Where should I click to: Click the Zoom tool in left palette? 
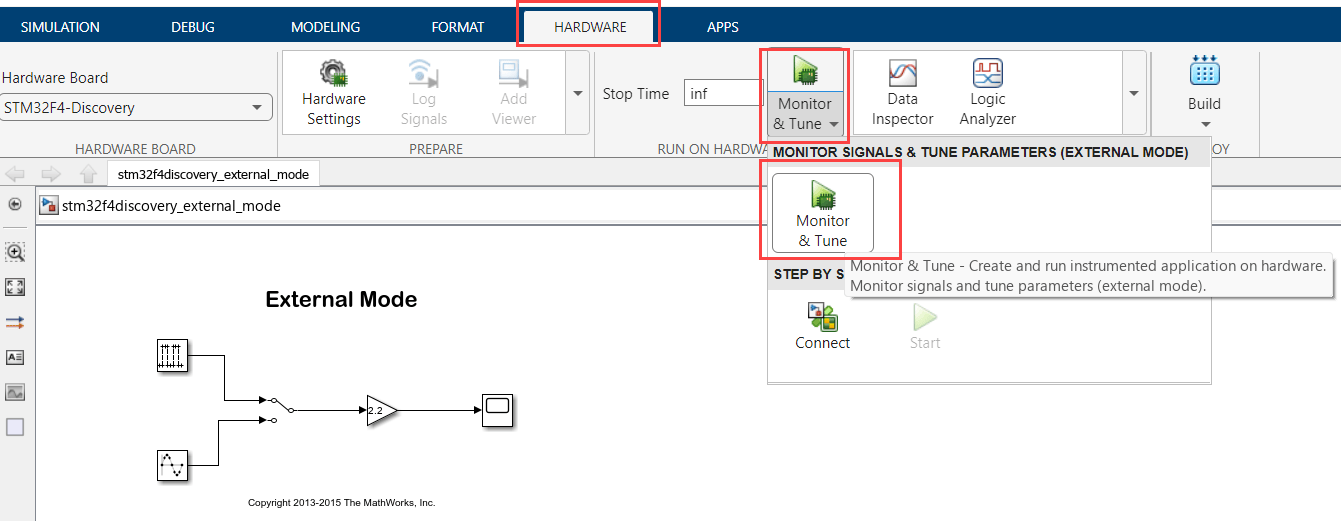click(15, 252)
